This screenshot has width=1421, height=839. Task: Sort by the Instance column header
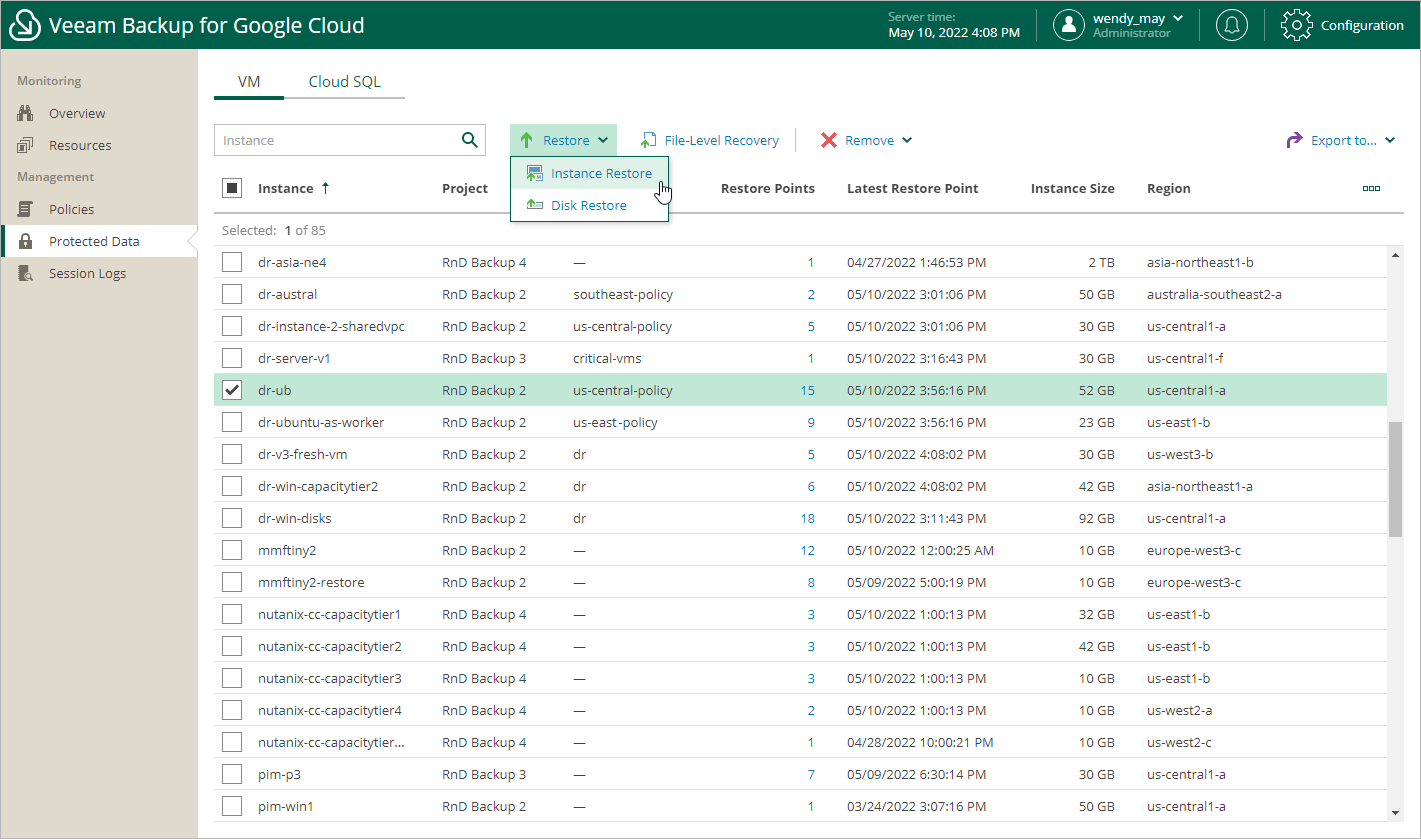[285, 188]
